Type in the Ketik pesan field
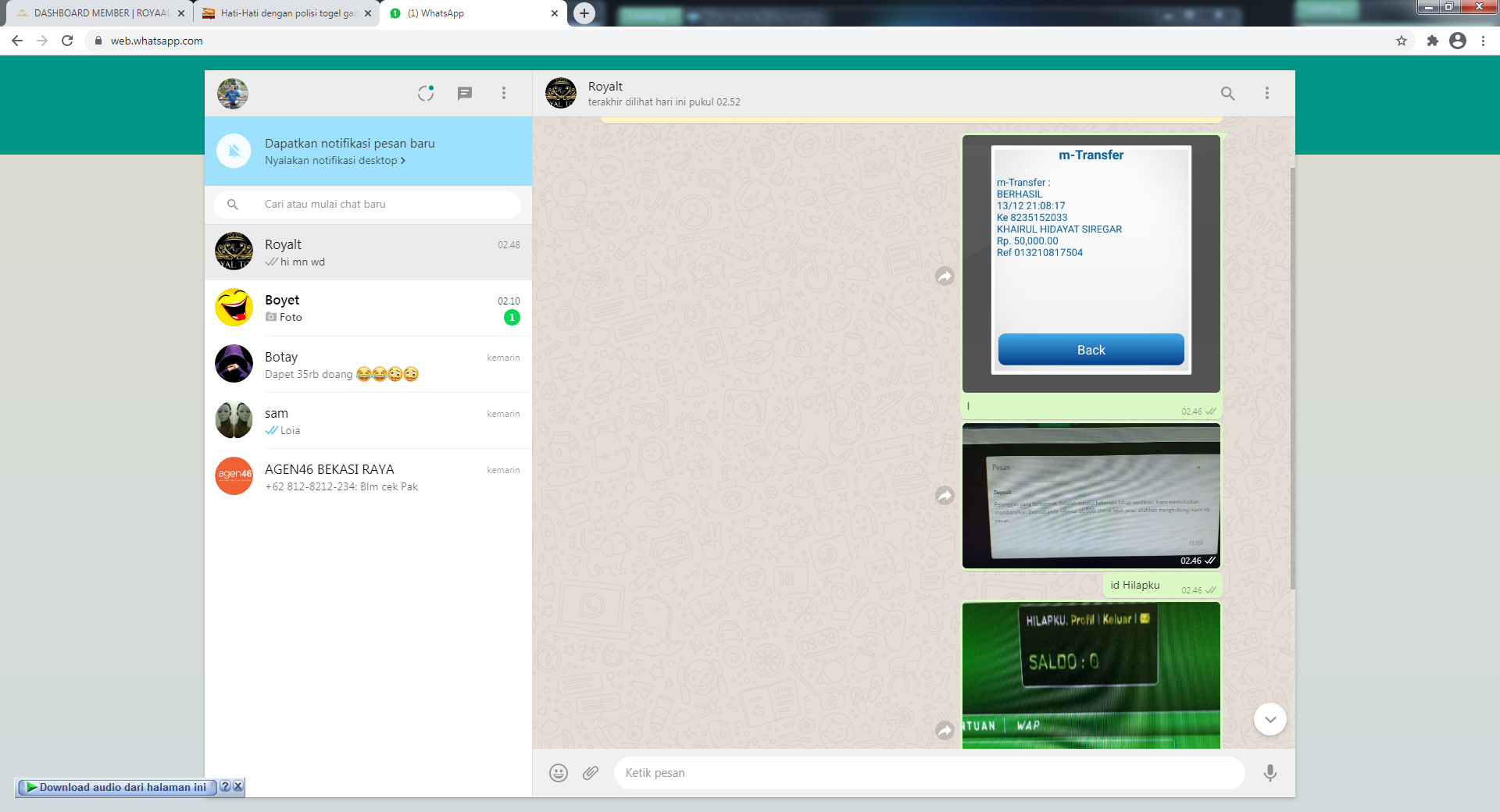This screenshot has height=812, width=1500. coord(928,773)
